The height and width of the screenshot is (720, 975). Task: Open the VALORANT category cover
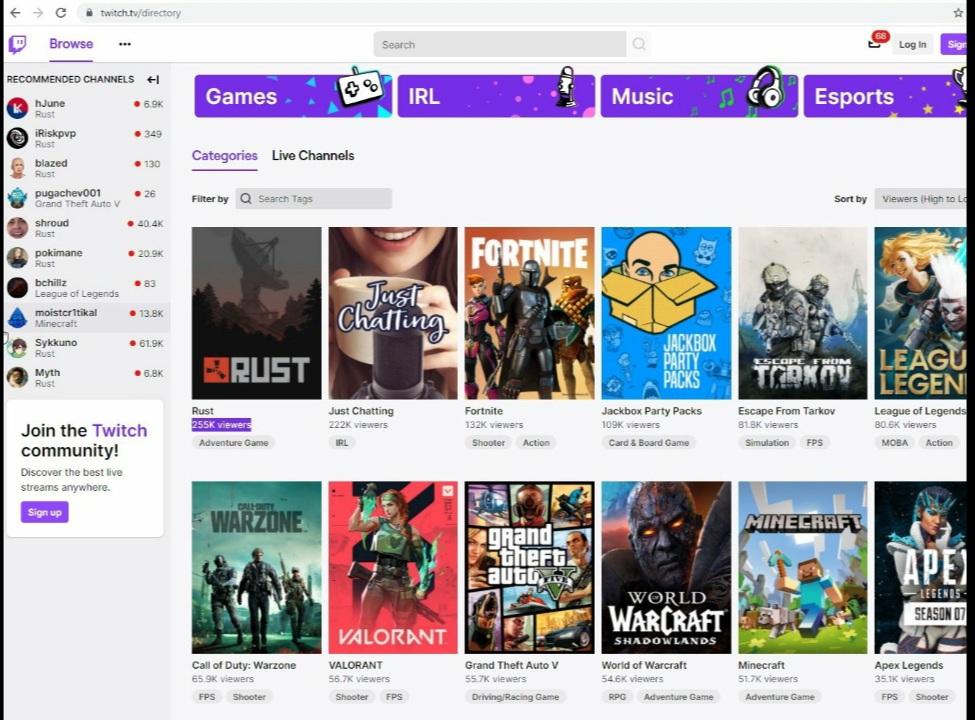tap(392, 567)
